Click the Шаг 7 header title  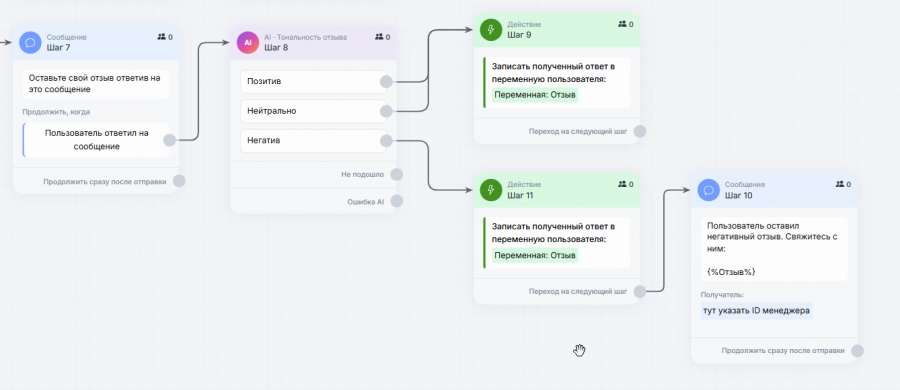pos(59,48)
